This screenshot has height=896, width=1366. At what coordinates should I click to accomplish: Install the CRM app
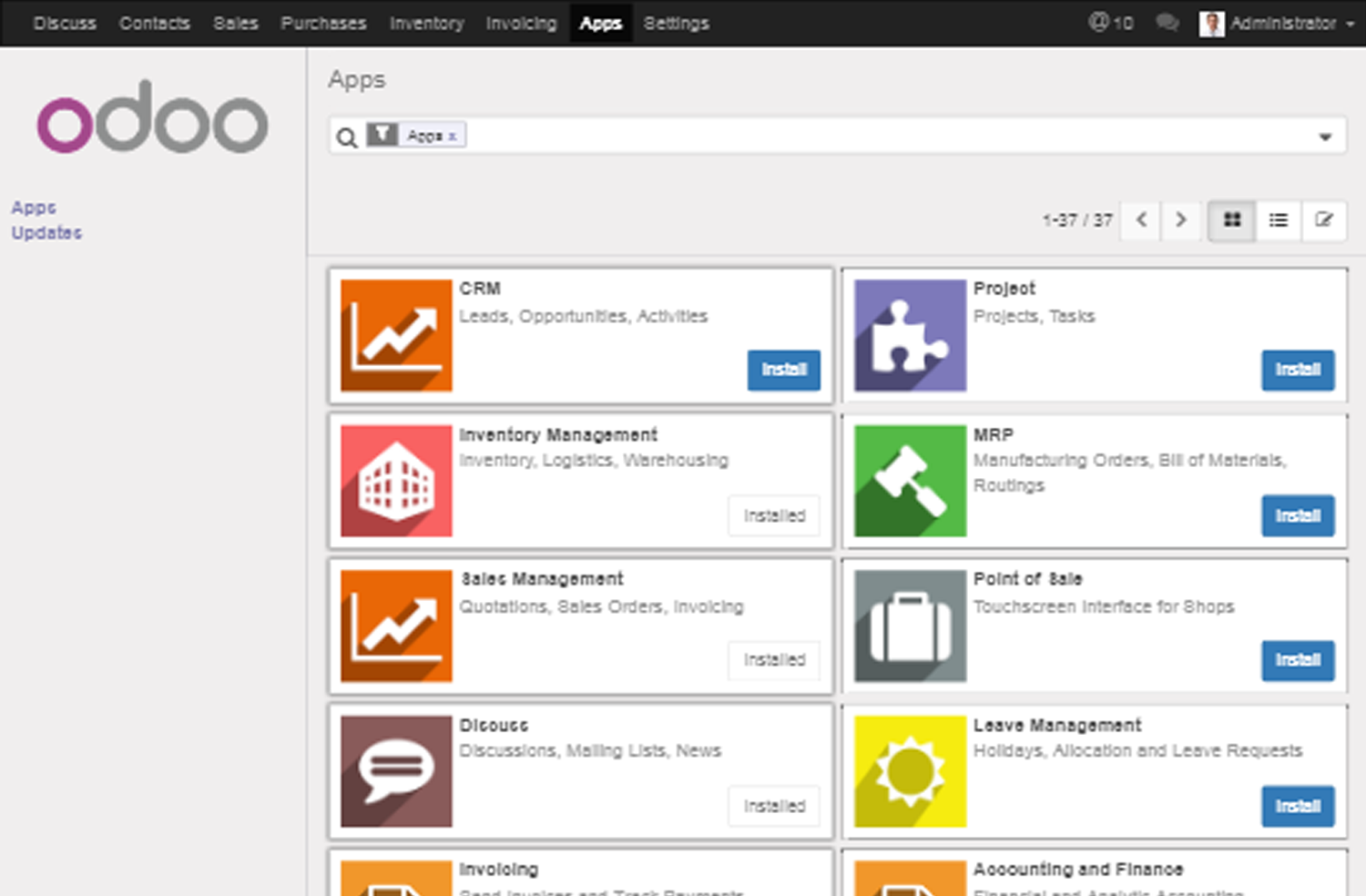tap(784, 370)
